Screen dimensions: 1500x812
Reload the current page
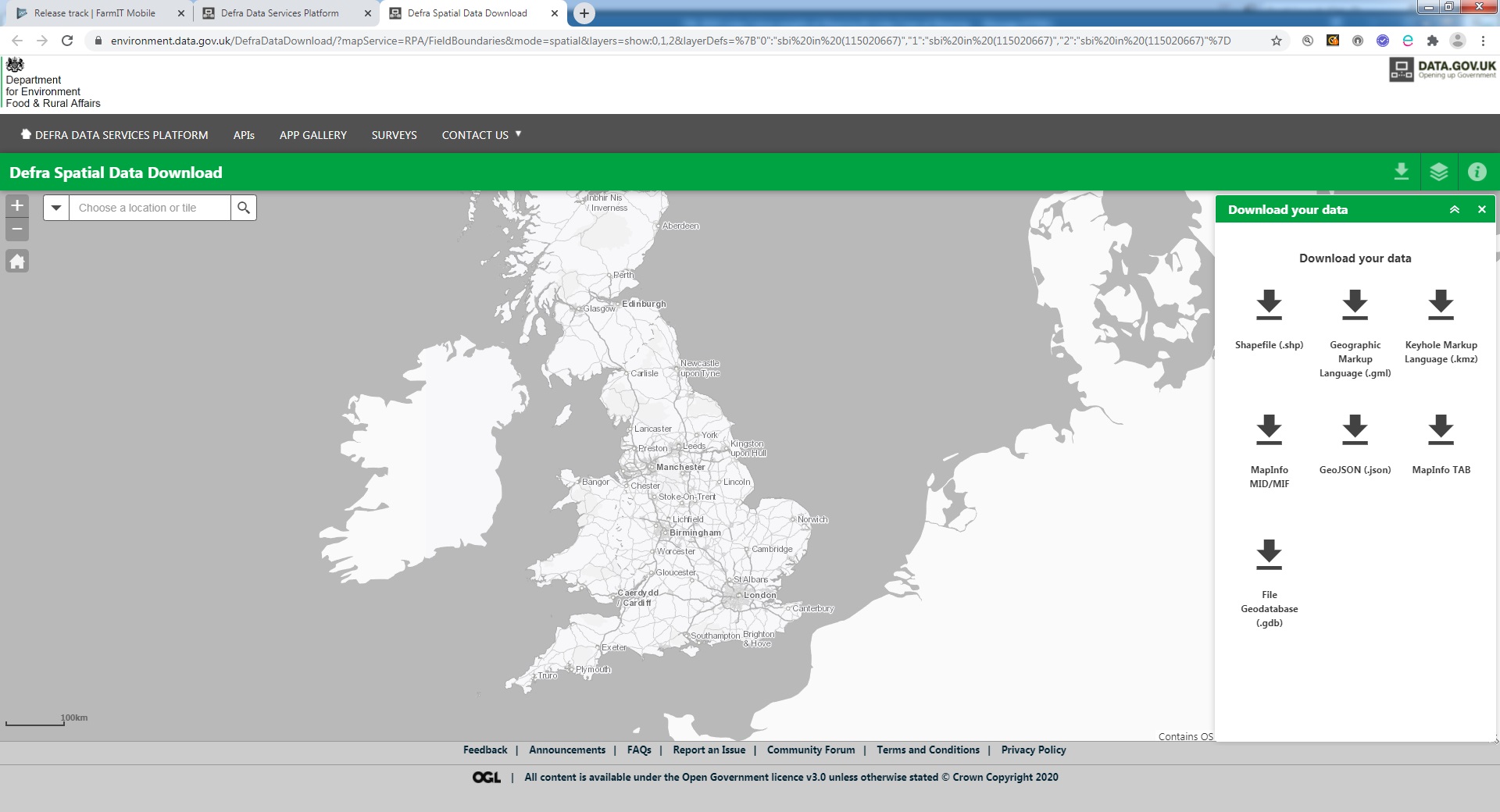(67, 41)
